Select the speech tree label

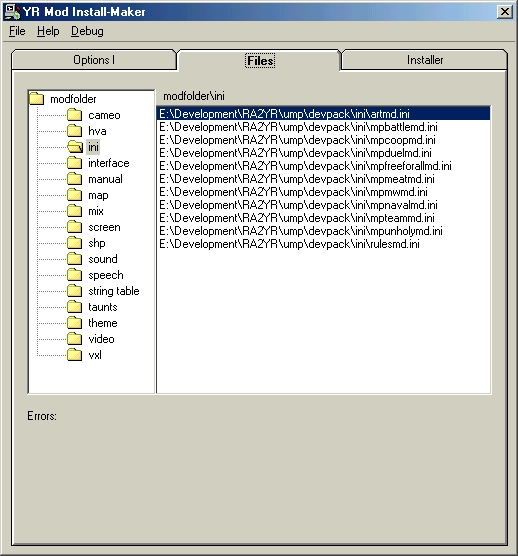pos(106,275)
